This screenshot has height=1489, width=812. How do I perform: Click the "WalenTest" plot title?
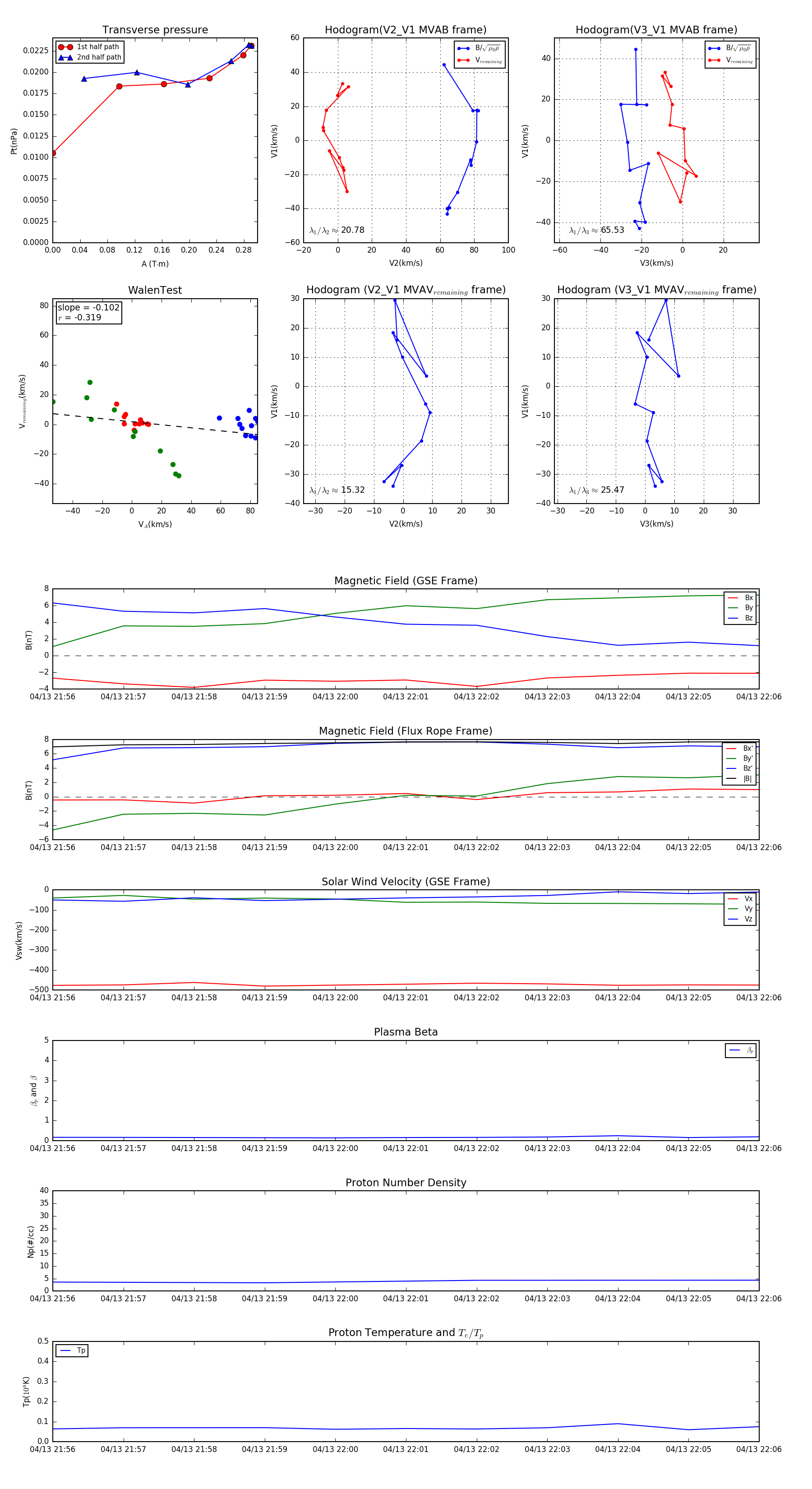click(155, 290)
